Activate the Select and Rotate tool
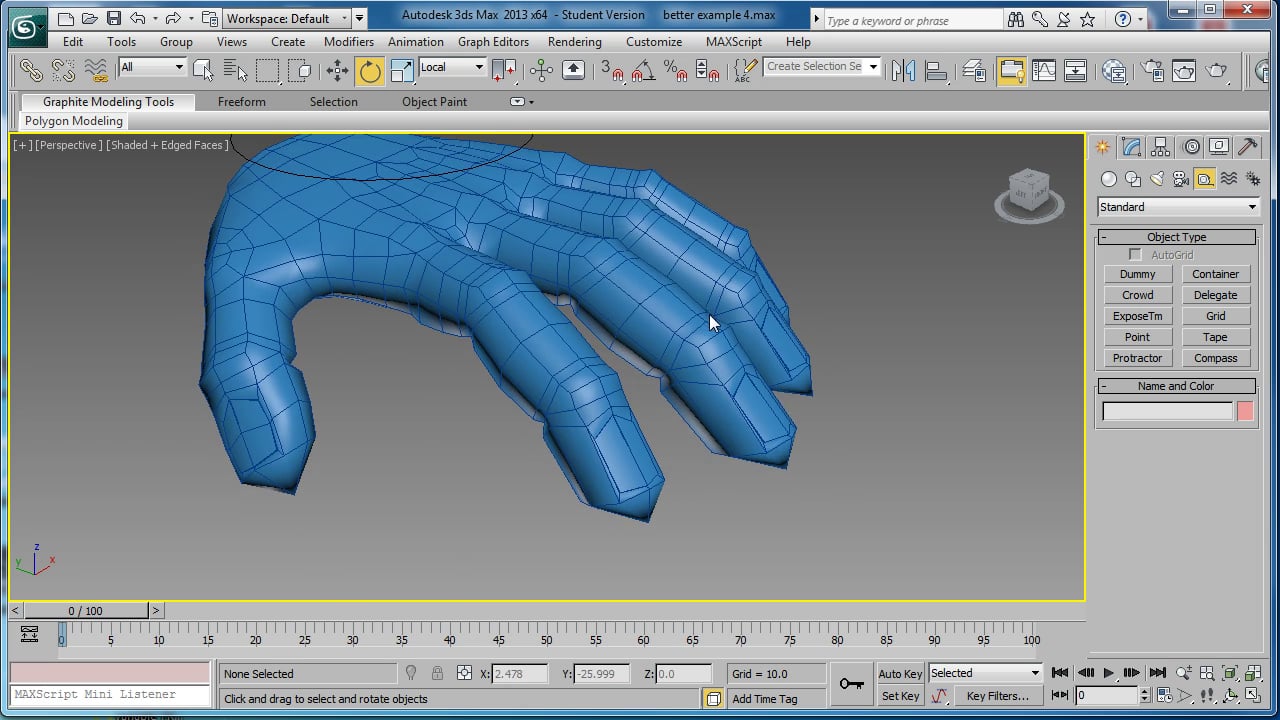The width and height of the screenshot is (1280, 720). [x=370, y=70]
